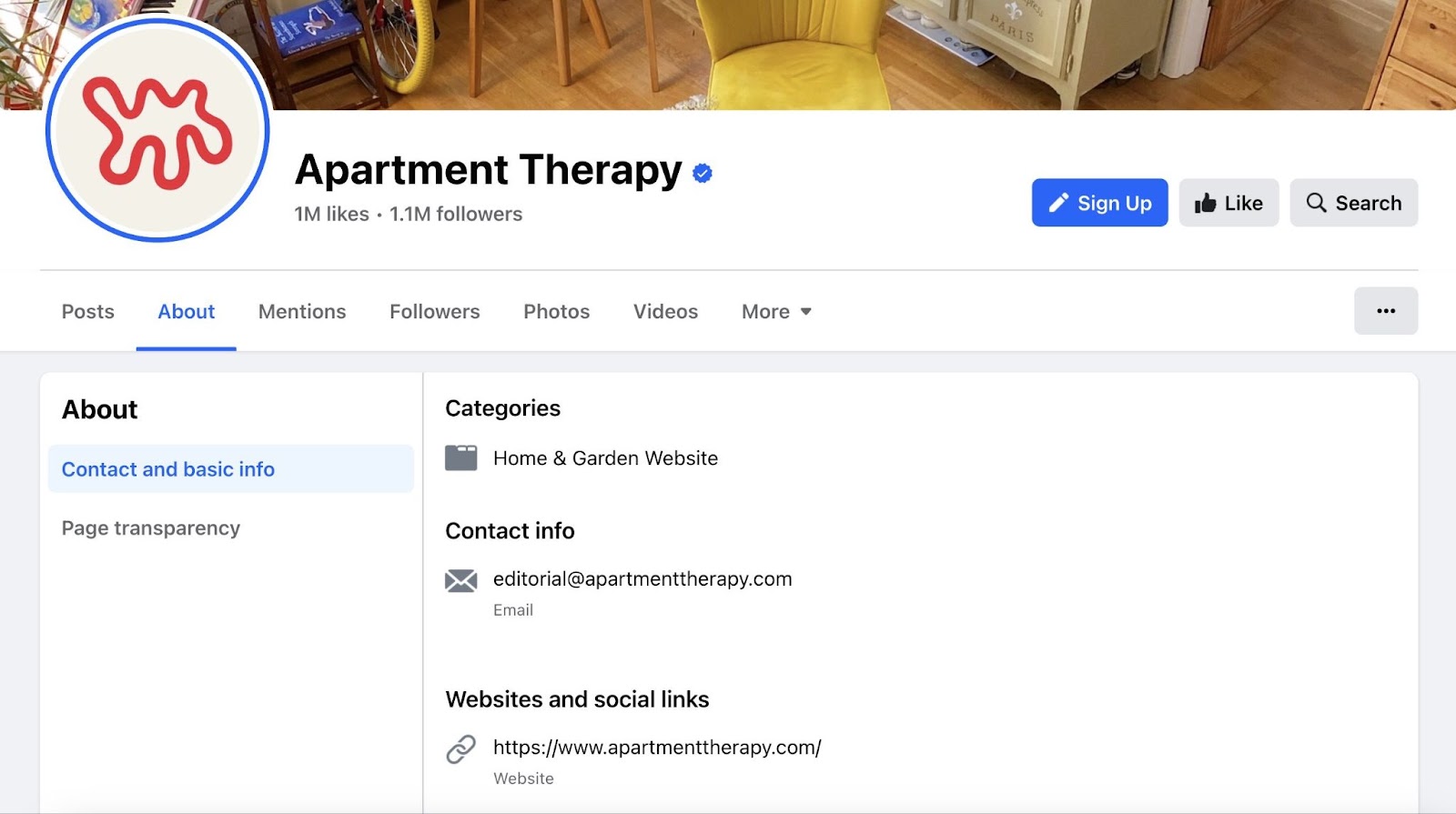This screenshot has width=1456, height=814.
Task: Click the blue Sign Up button
Action: click(1099, 203)
